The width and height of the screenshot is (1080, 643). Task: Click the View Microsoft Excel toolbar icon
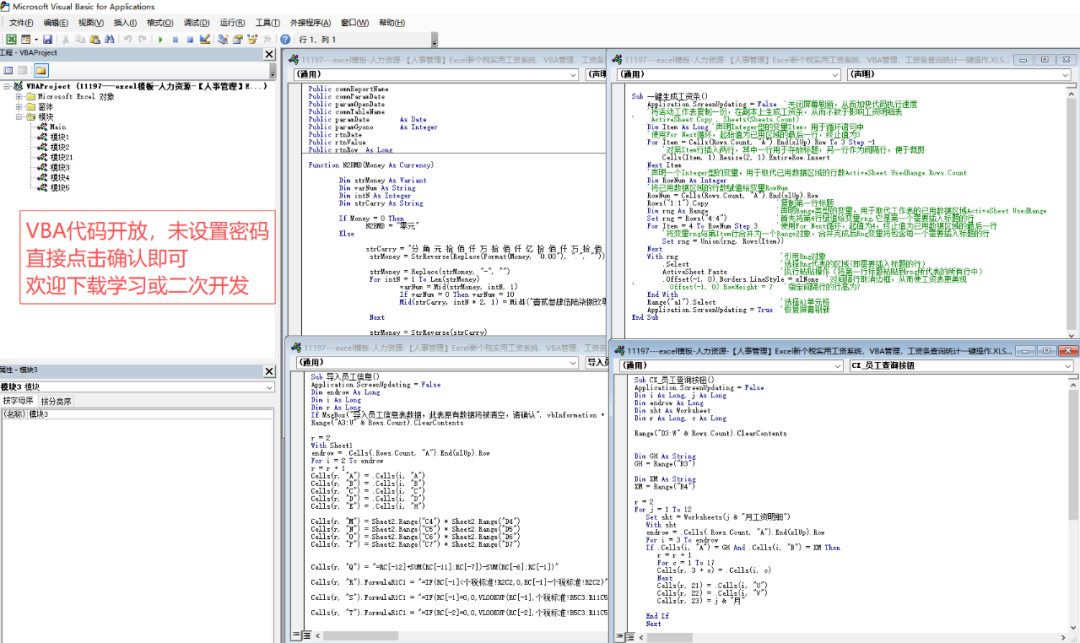pyautogui.click(x=10, y=39)
